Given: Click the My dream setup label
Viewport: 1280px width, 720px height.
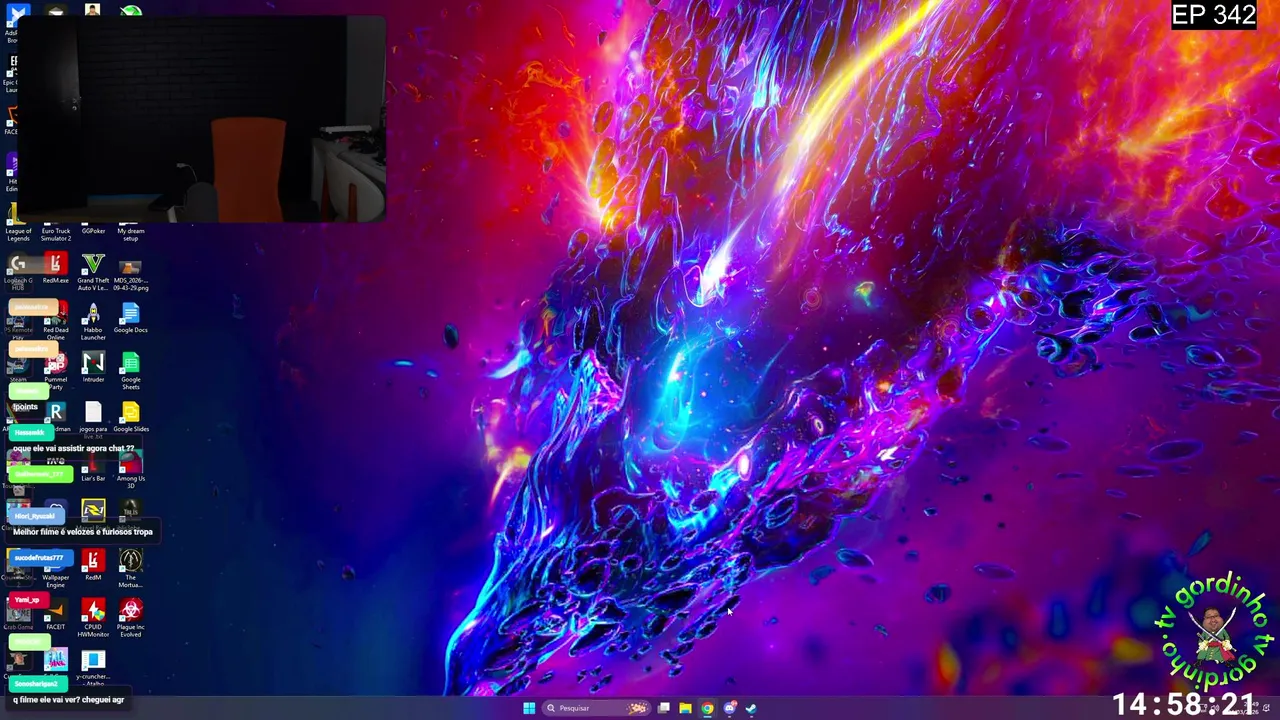Looking at the screenshot, I should (131, 235).
